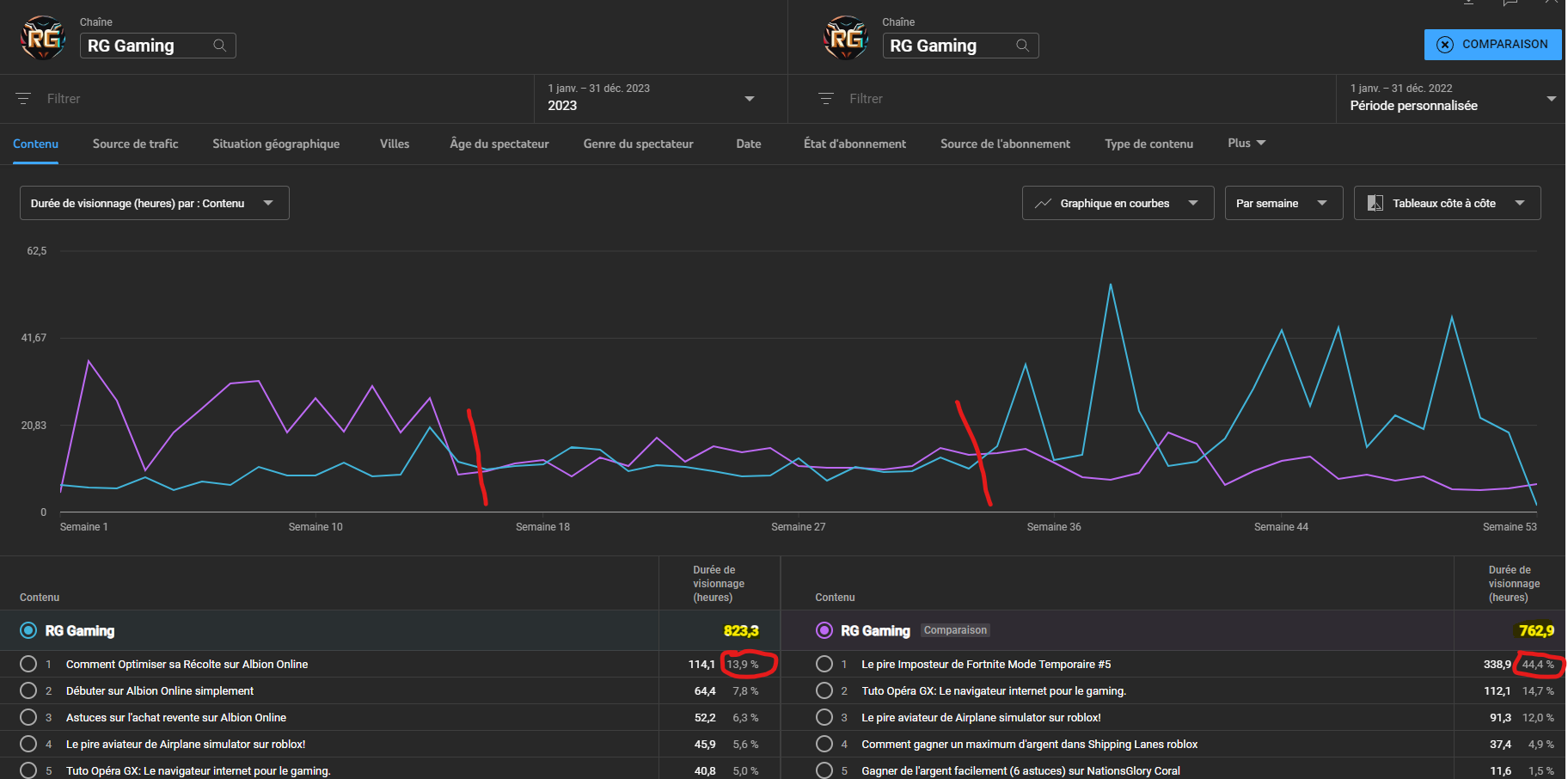Expand the Plus tabs menu
Image resolution: width=1568 pixels, height=779 pixels.
click(1246, 144)
